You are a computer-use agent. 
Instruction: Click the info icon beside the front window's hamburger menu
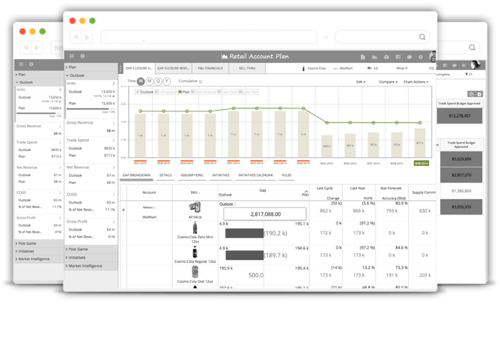(82, 56)
